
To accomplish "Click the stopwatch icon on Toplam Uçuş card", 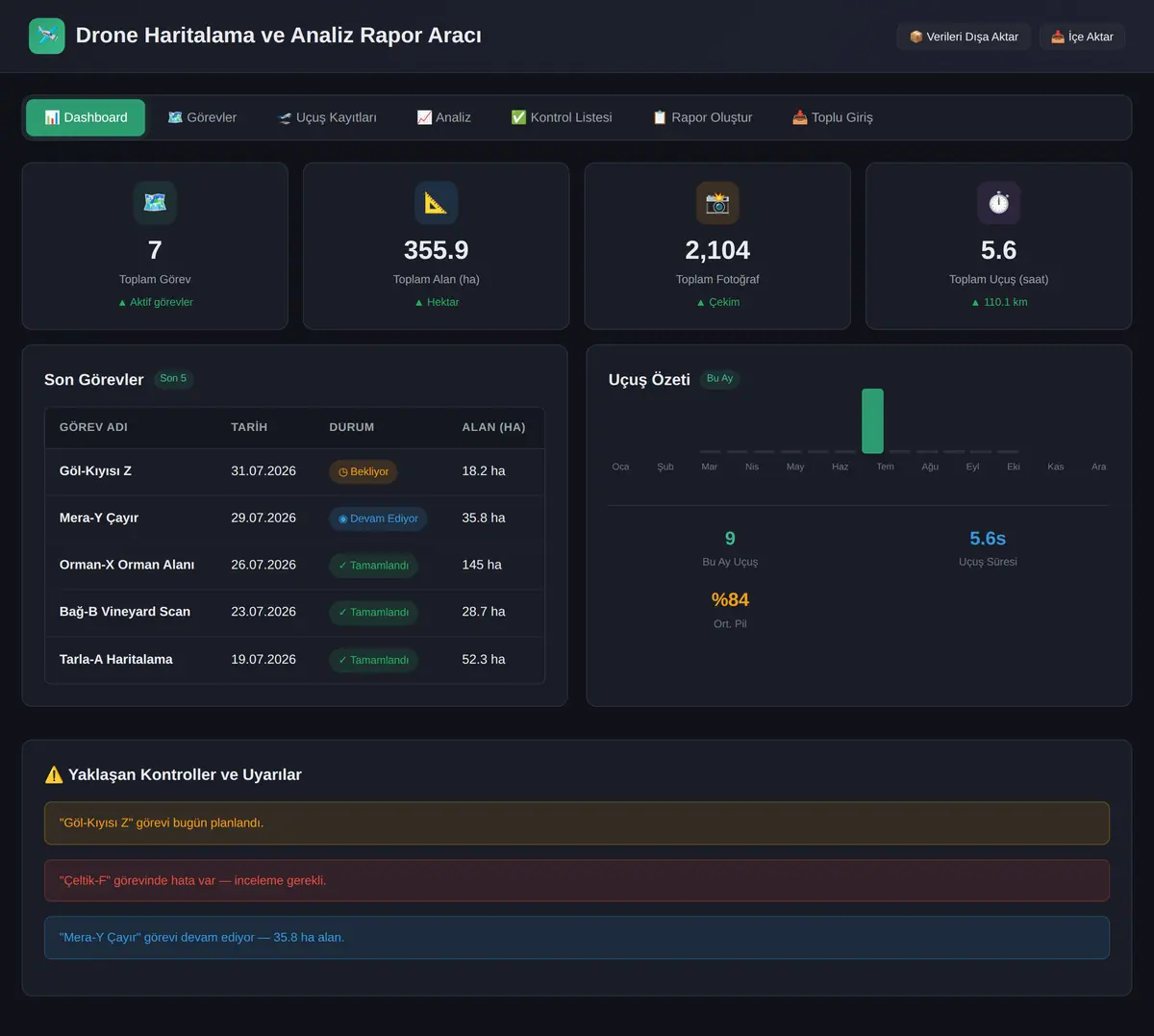I will [998, 203].
